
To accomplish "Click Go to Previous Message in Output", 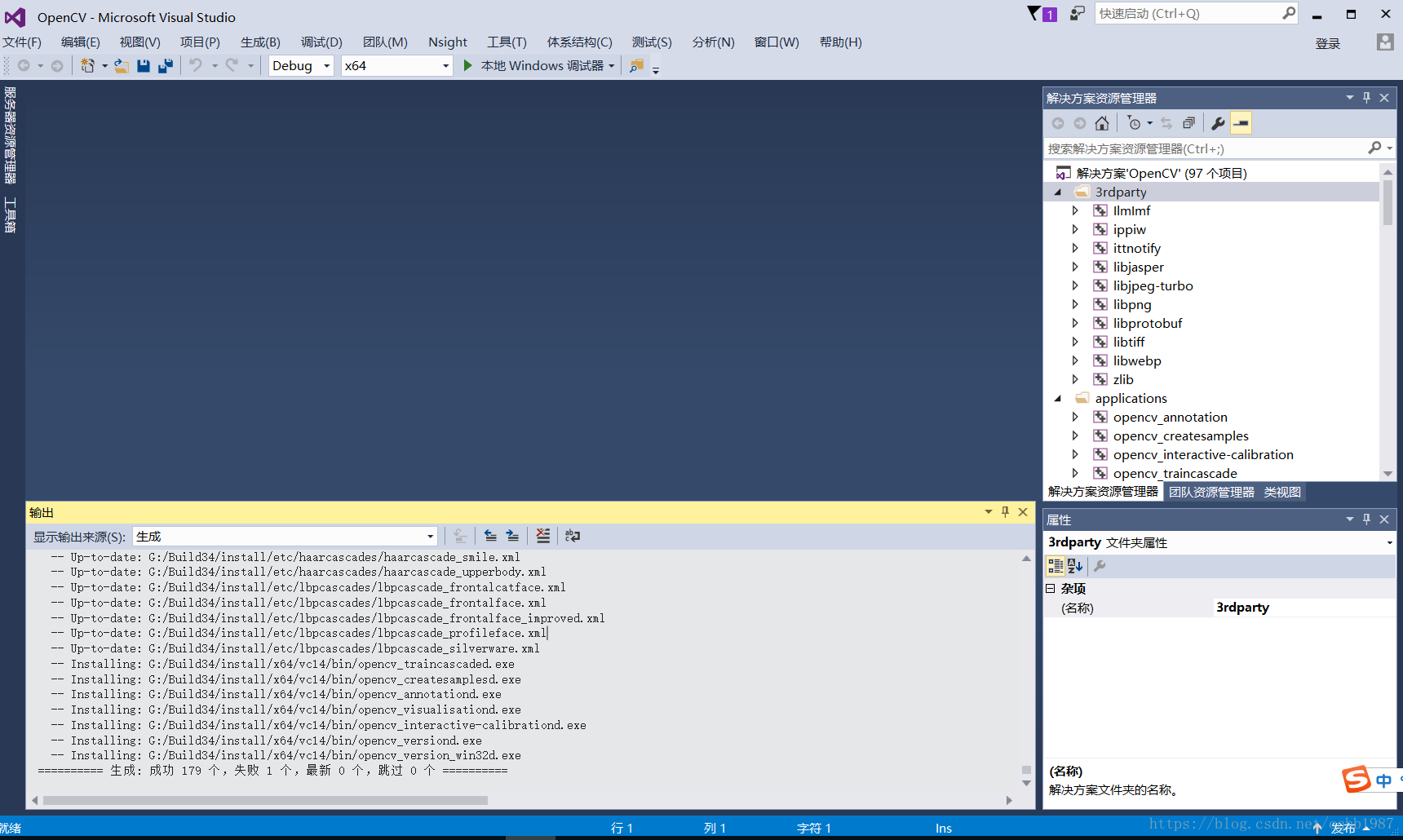I will pos(490,536).
